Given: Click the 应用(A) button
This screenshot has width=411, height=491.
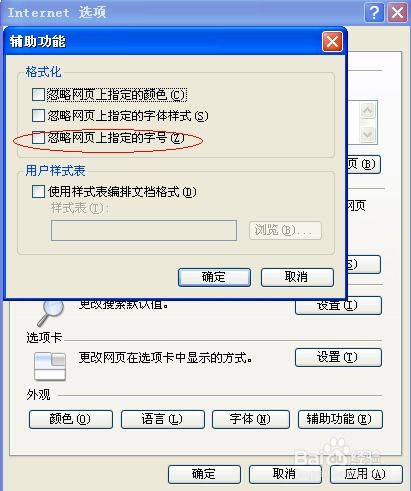Looking at the screenshot, I should pyautogui.click(x=366, y=474).
